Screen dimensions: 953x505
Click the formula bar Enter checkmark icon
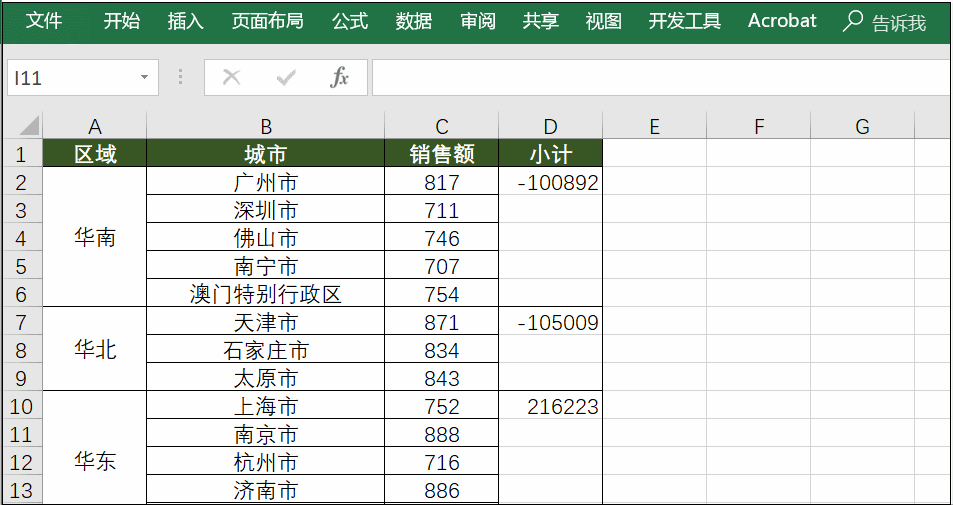(x=286, y=77)
